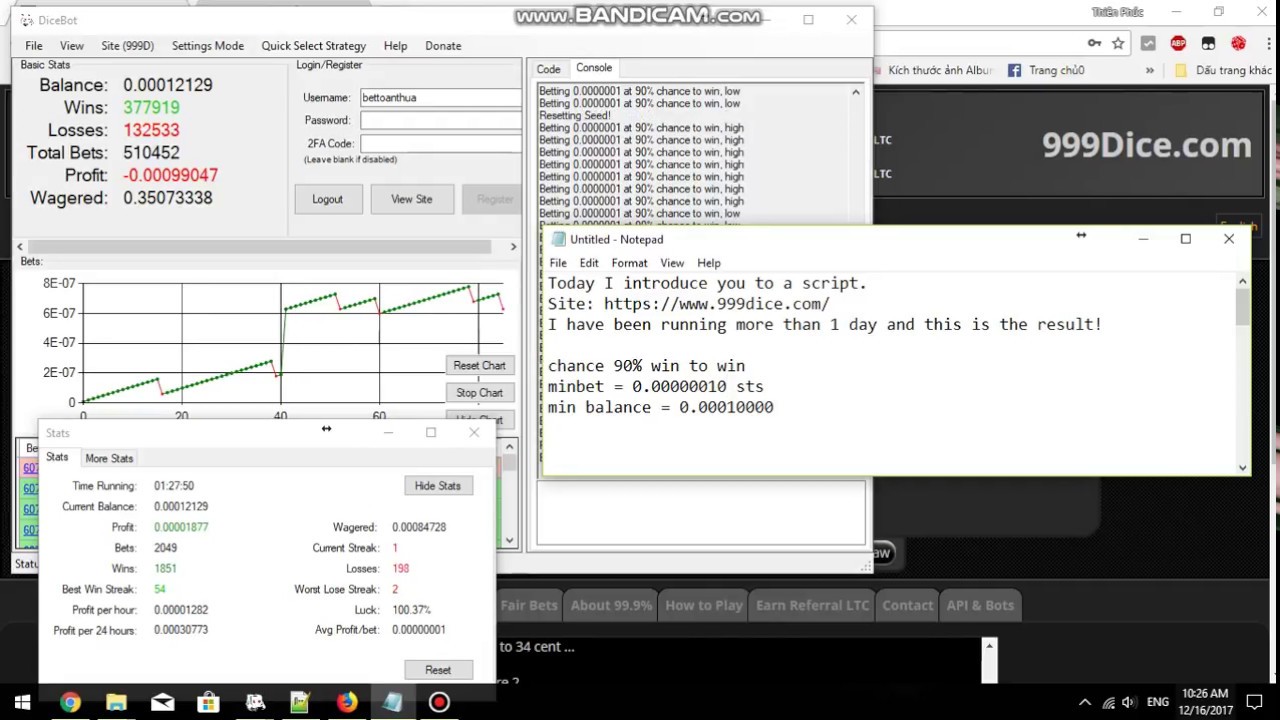Viewport: 1280px width, 720px height.
Task: Open Notepad++ from the taskbar
Action: point(300,702)
